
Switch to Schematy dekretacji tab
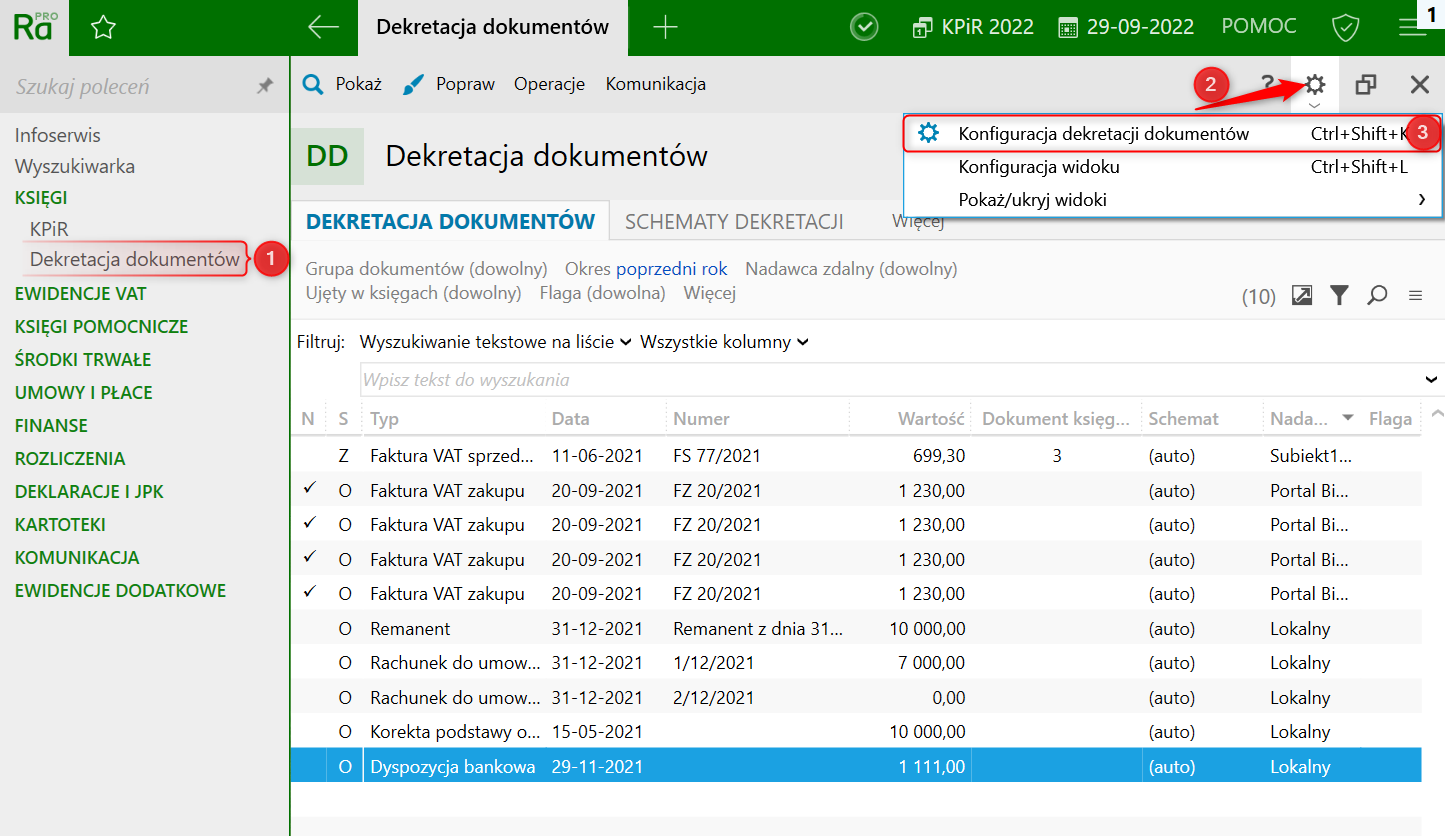(734, 222)
